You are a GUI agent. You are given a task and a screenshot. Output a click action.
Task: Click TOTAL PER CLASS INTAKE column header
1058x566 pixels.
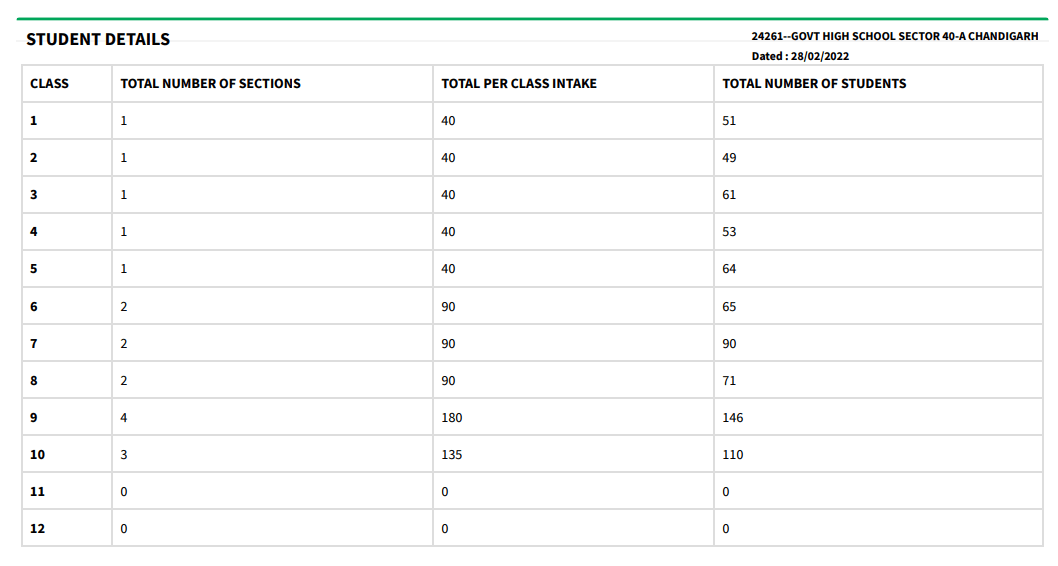coord(519,84)
